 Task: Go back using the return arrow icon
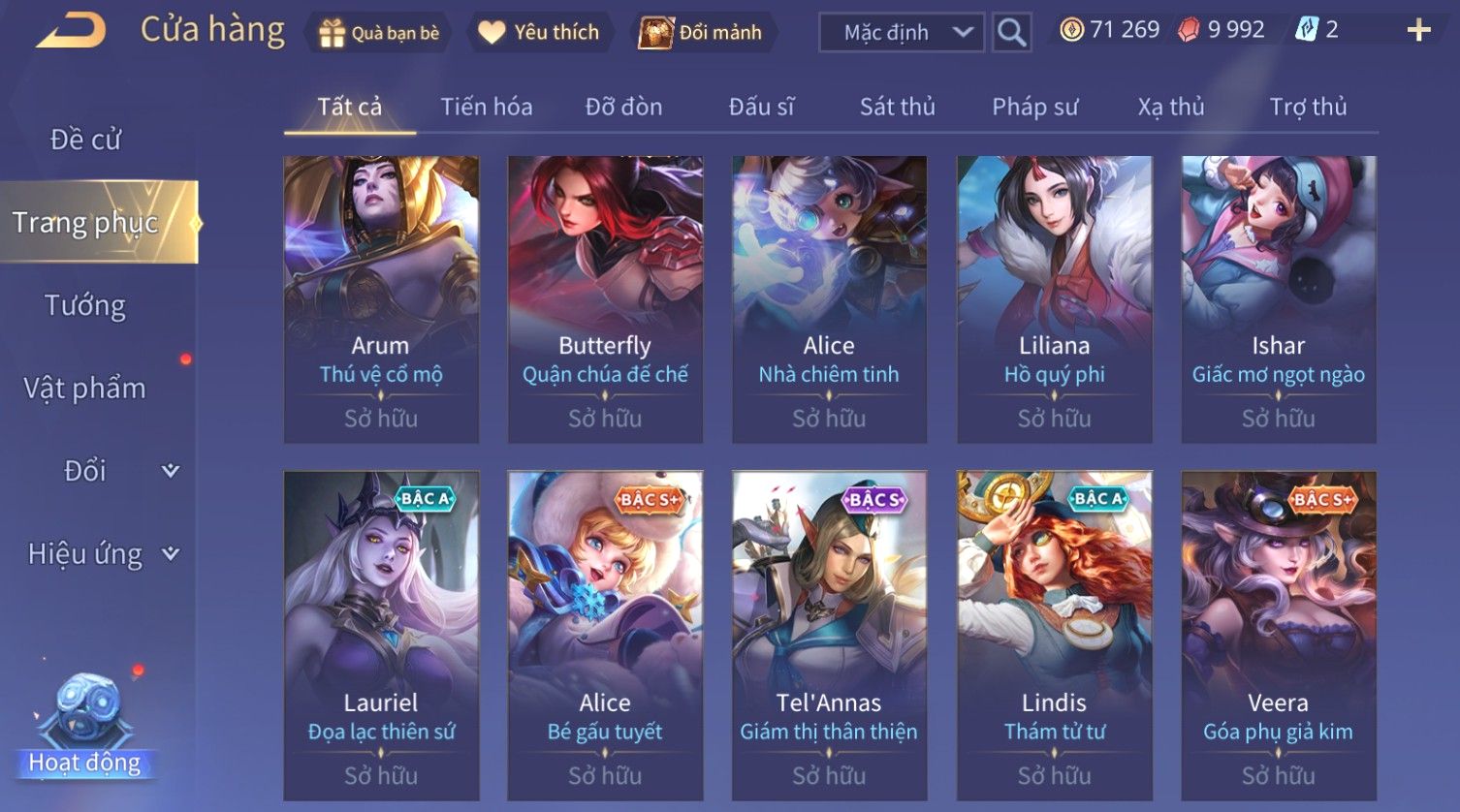pos(72,31)
